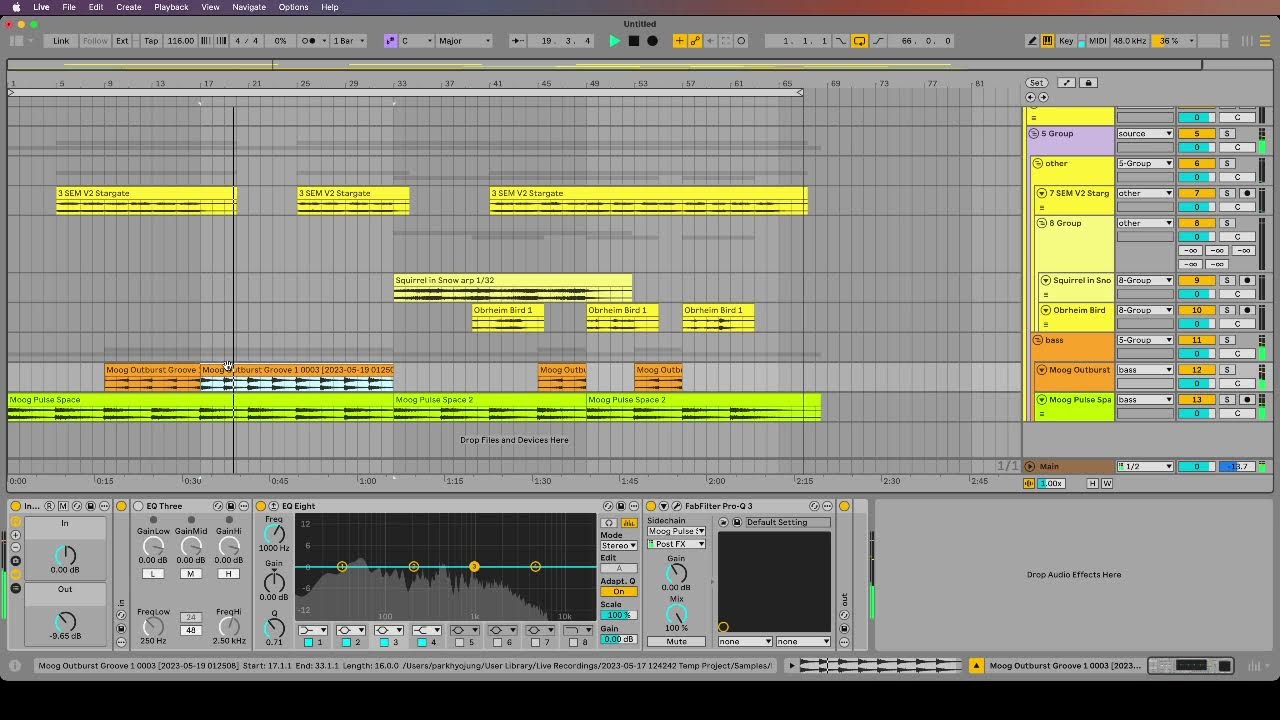The image size is (1280, 720).
Task: Toggle the Computer MIDI Keyboard icon
Action: pyautogui.click(x=1047, y=41)
